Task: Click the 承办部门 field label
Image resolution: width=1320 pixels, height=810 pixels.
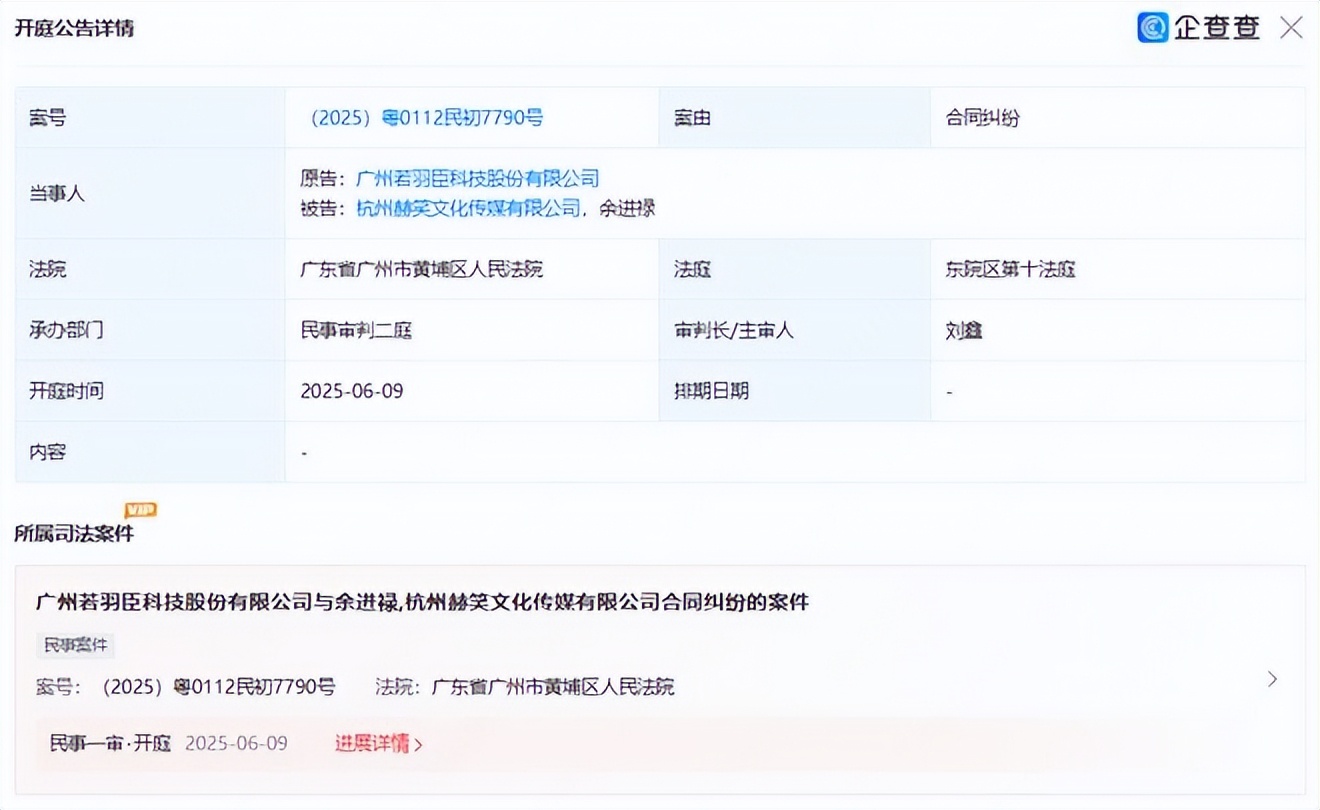Action: [66, 330]
